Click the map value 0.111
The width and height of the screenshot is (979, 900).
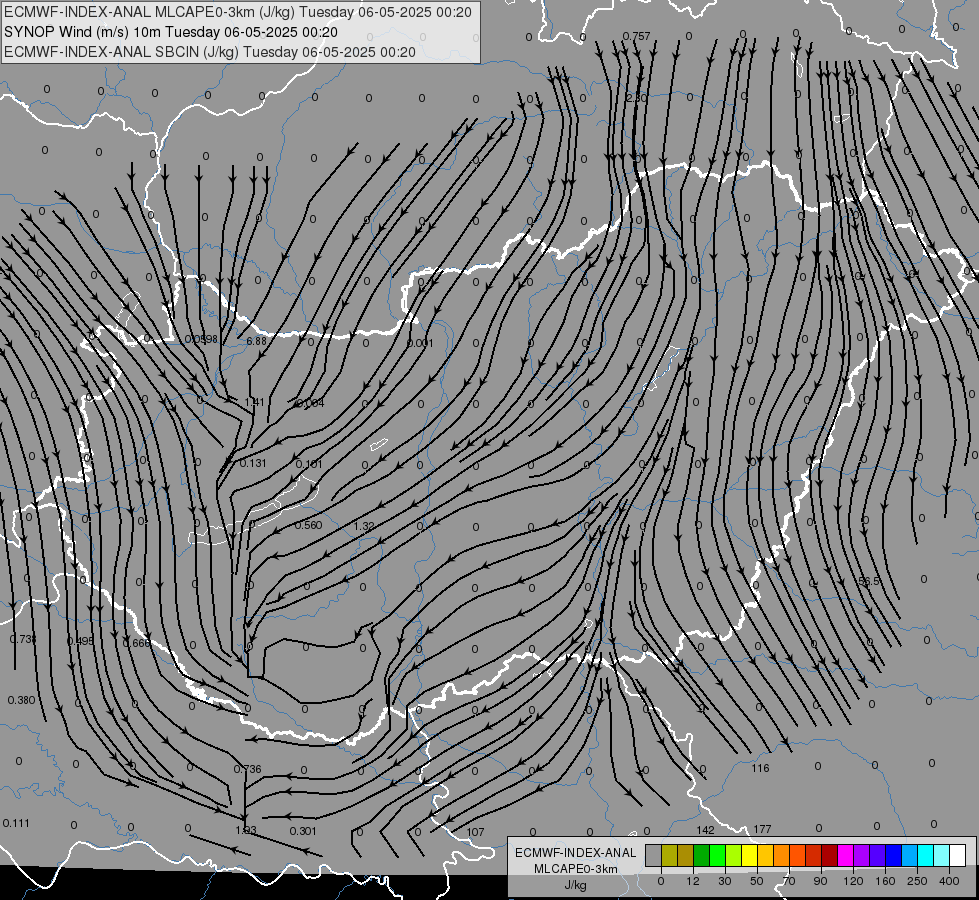click(x=16, y=823)
